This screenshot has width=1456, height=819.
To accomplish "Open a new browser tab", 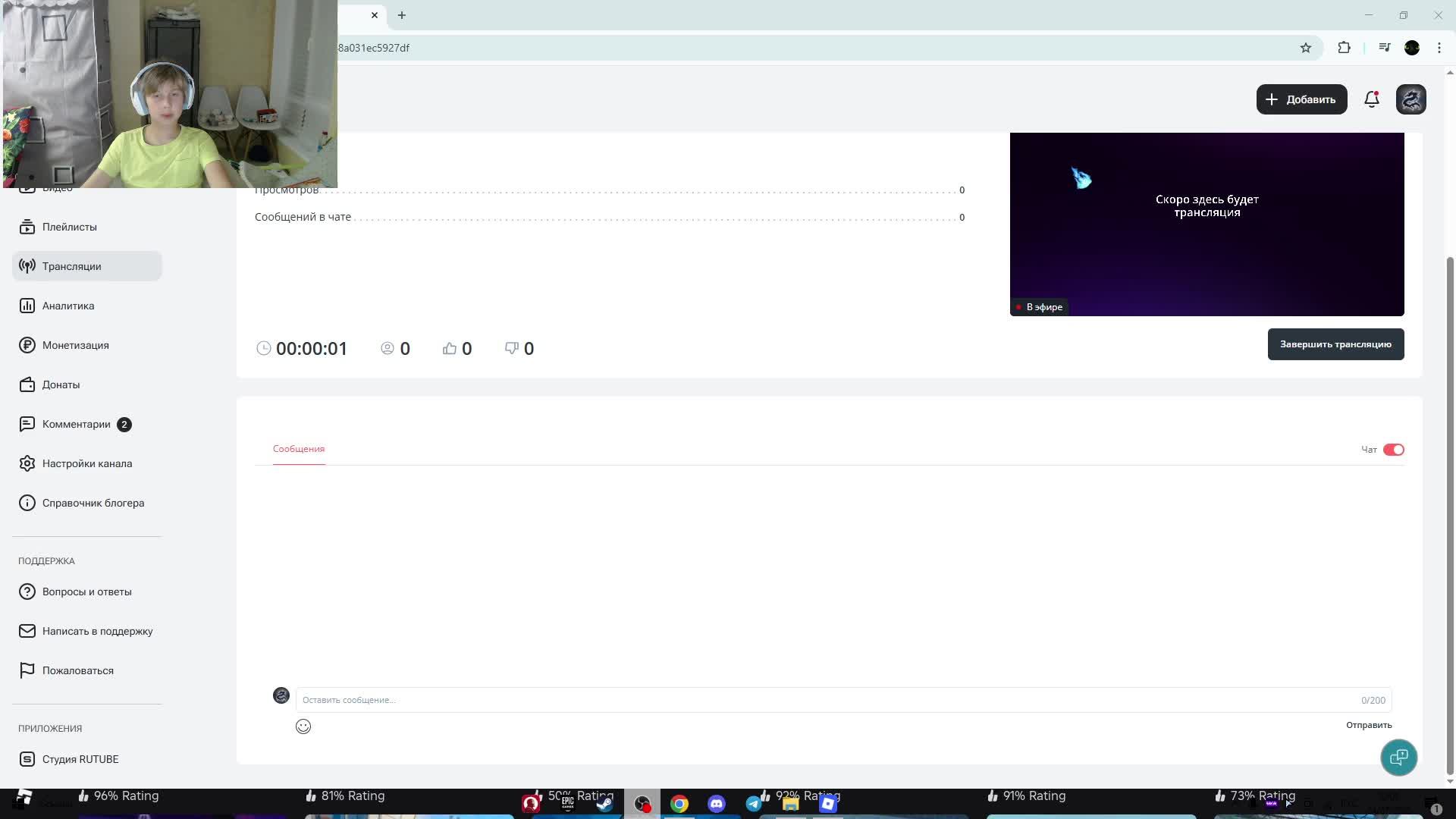I will [402, 15].
